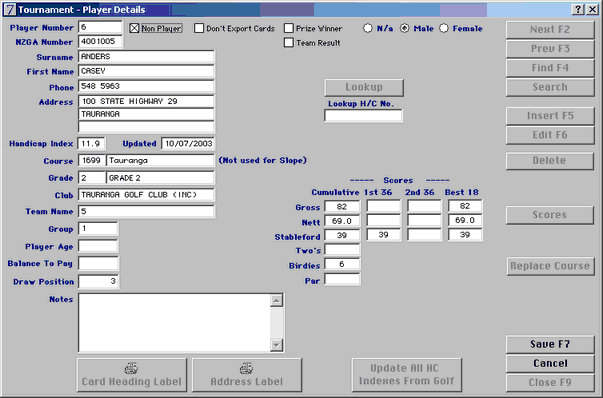Click the address line TAURANGA
603x398 pixels.
coord(147,114)
